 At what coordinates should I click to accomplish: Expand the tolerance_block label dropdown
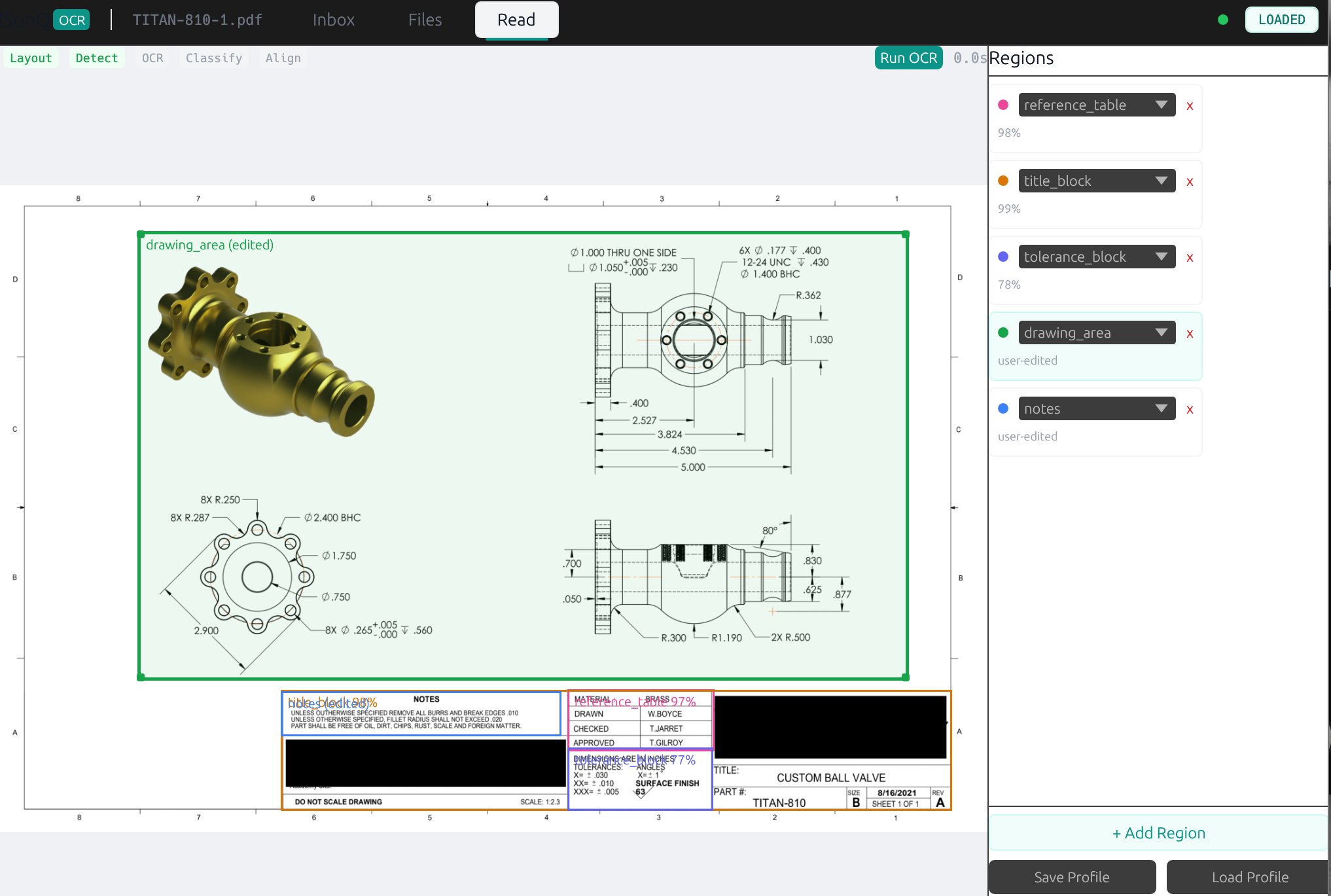click(x=1097, y=257)
